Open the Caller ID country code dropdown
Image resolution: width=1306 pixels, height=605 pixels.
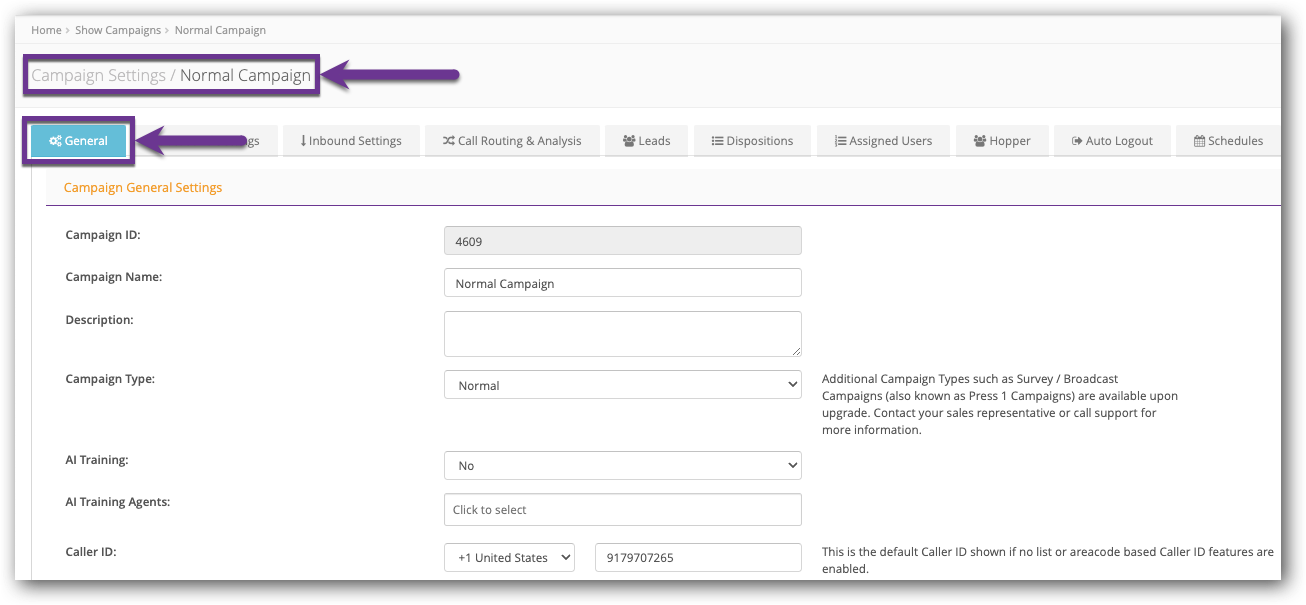509,558
